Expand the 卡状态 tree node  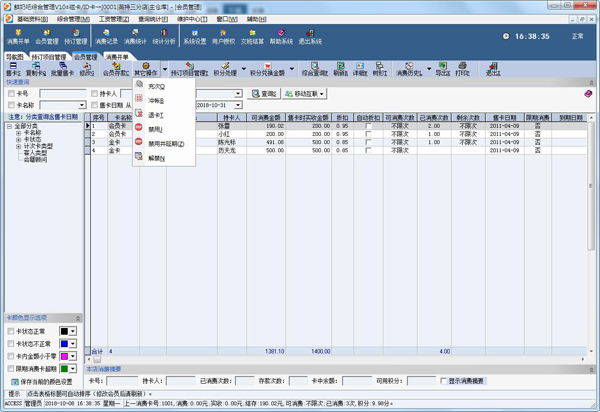pyautogui.click(x=19, y=138)
